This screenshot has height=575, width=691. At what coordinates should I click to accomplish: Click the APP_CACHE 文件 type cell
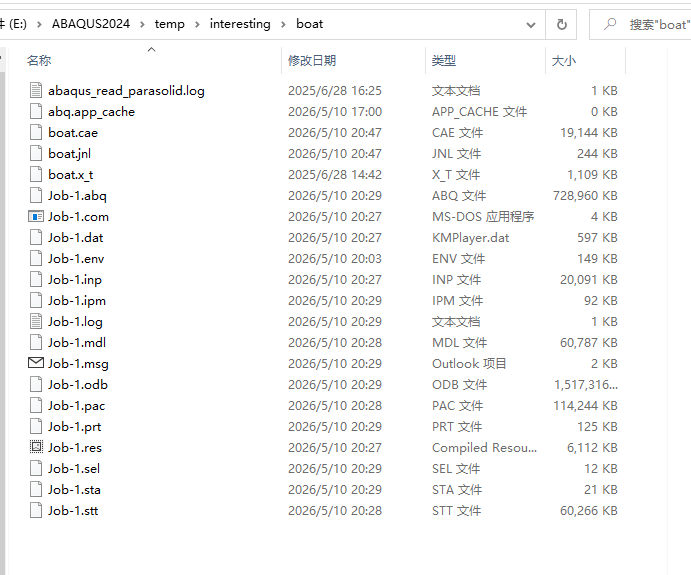point(479,111)
